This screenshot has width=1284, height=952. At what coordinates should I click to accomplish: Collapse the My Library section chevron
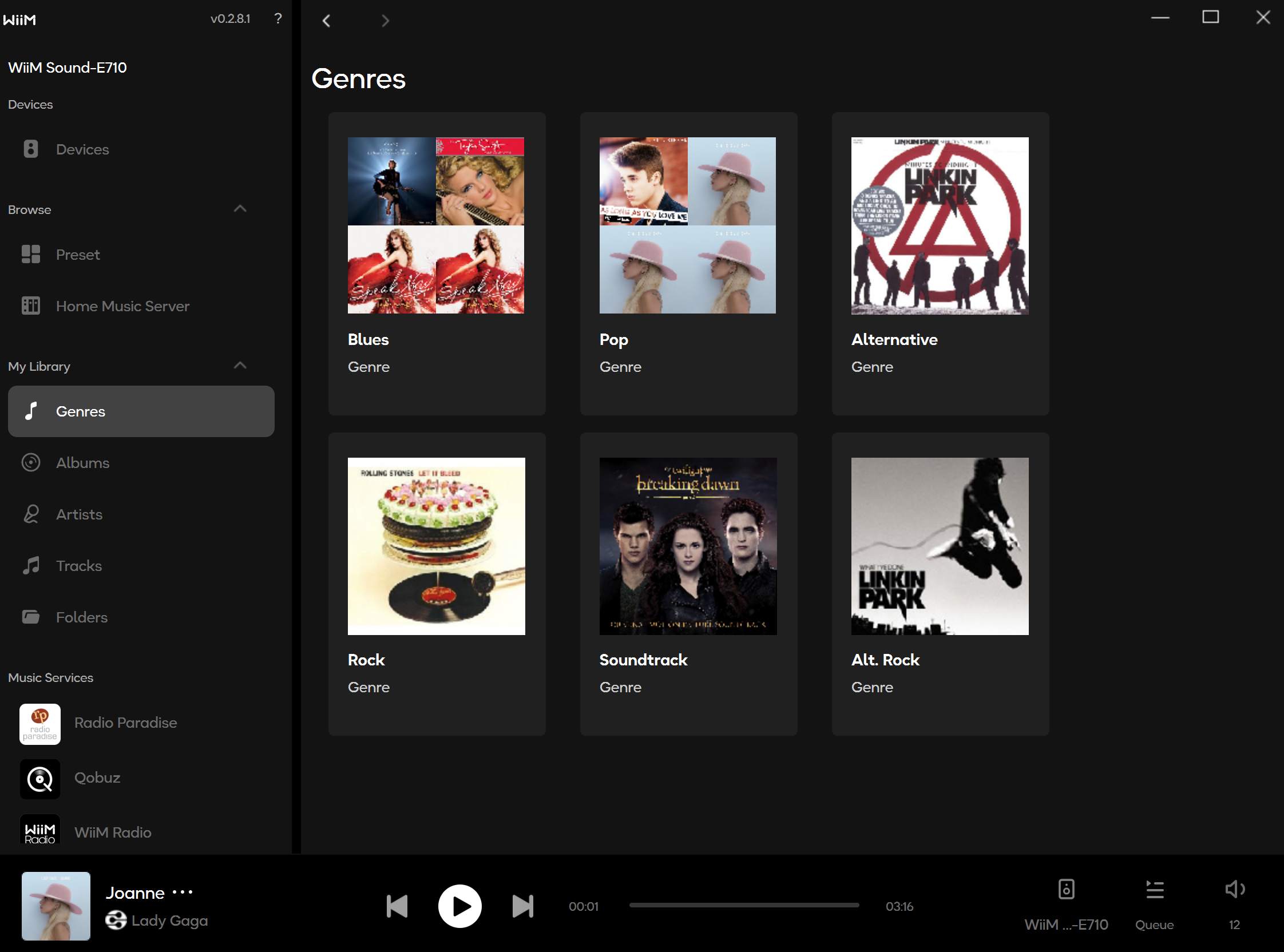pyautogui.click(x=240, y=366)
